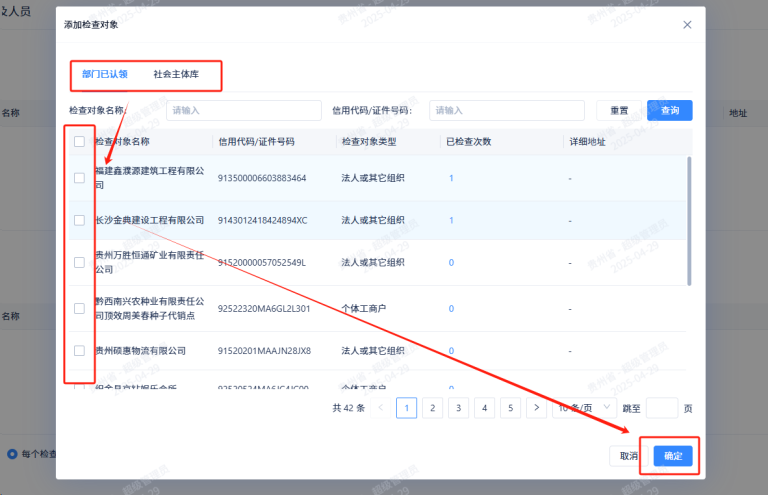The image size is (768, 495).
Task: Open inspection count 0 for 贵州硕惠物流有限公司
Action: pos(451,351)
